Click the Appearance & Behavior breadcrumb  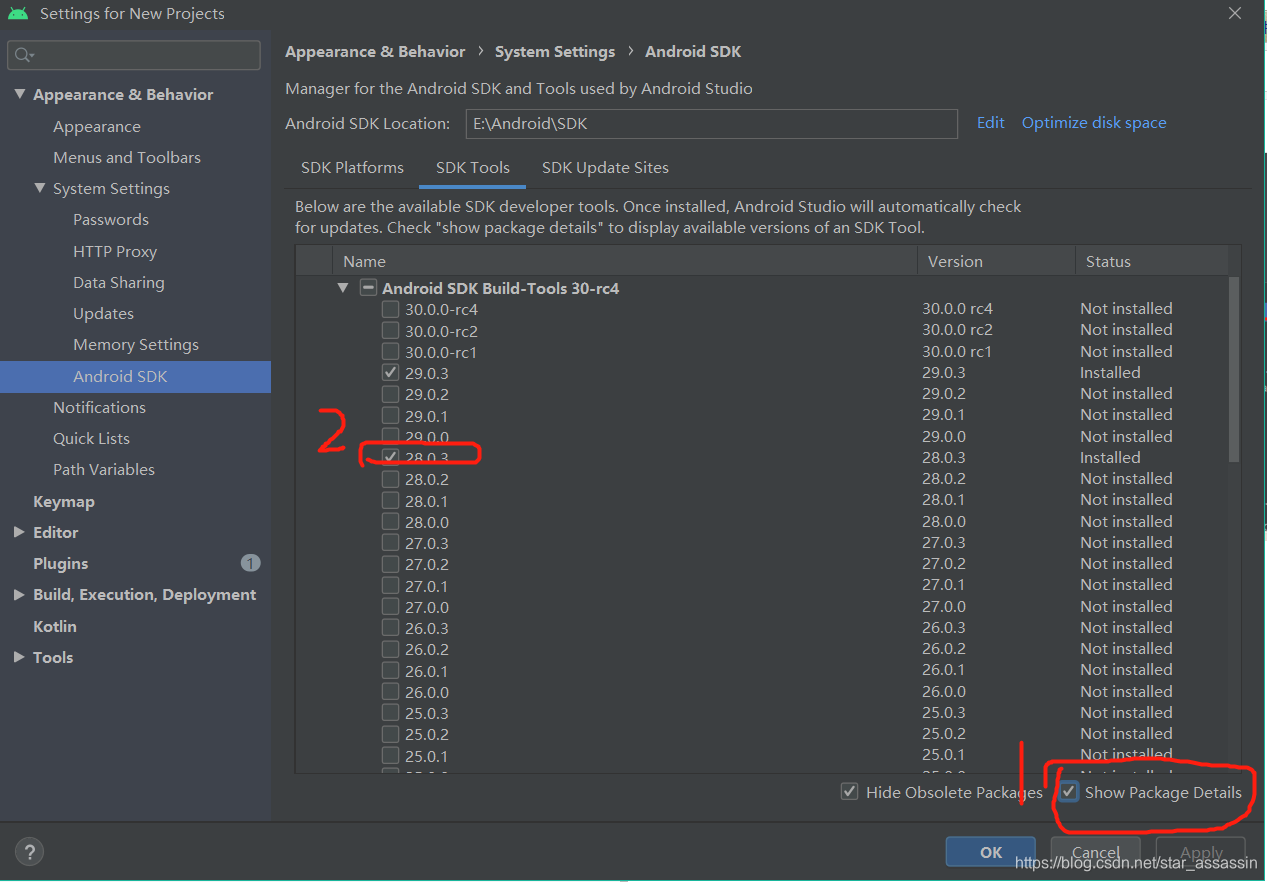[x=375, y=51]
